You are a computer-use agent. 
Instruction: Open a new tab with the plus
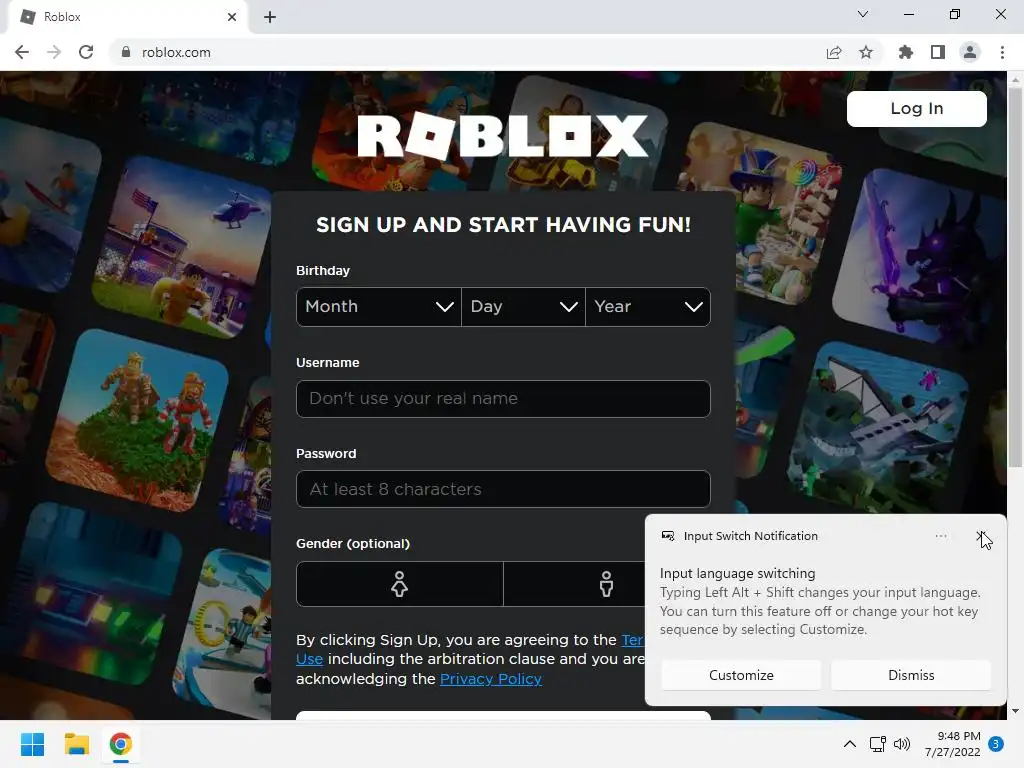(270, 17)
